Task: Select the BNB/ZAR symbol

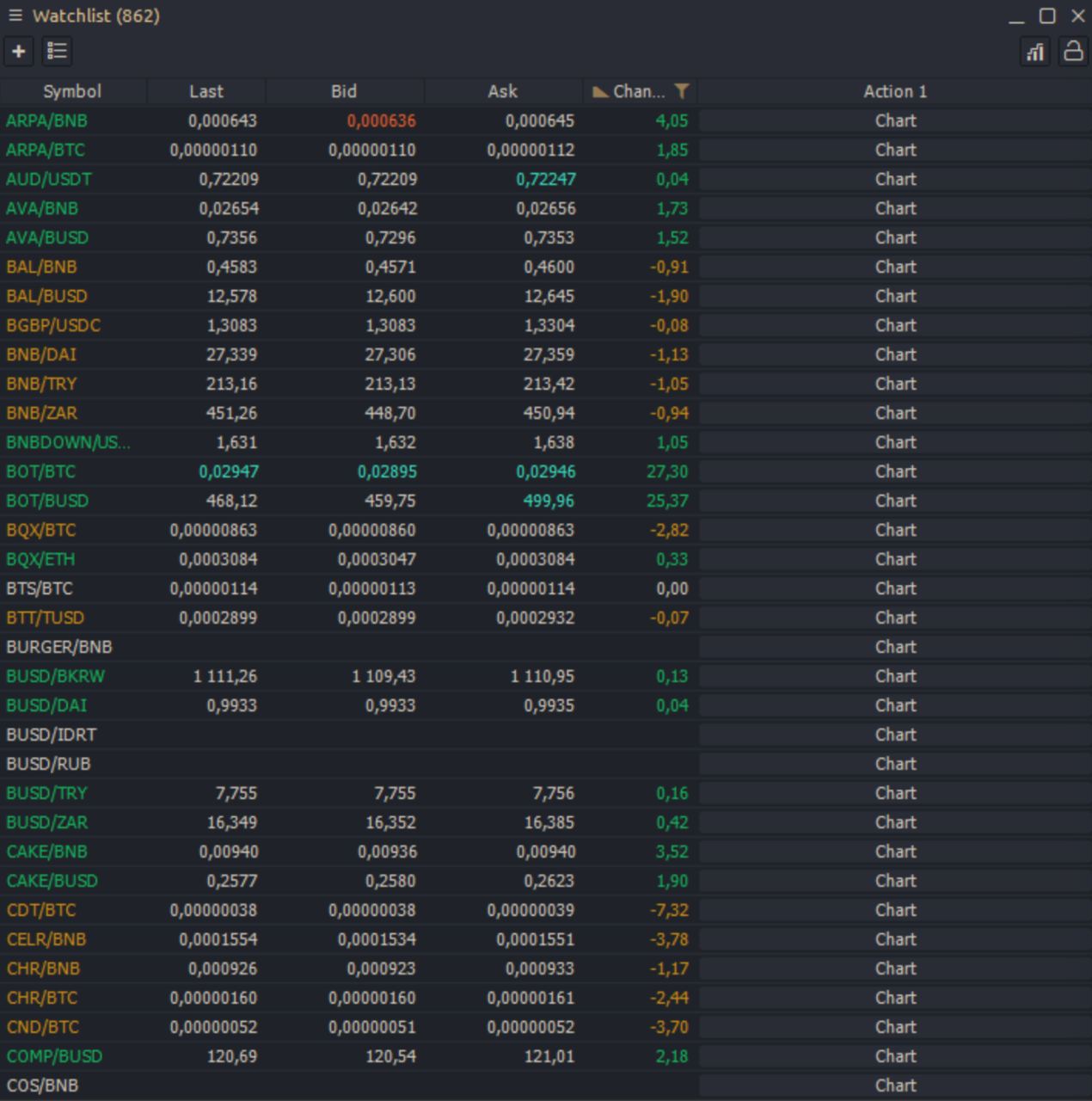Action: click(x=42, y=413)
